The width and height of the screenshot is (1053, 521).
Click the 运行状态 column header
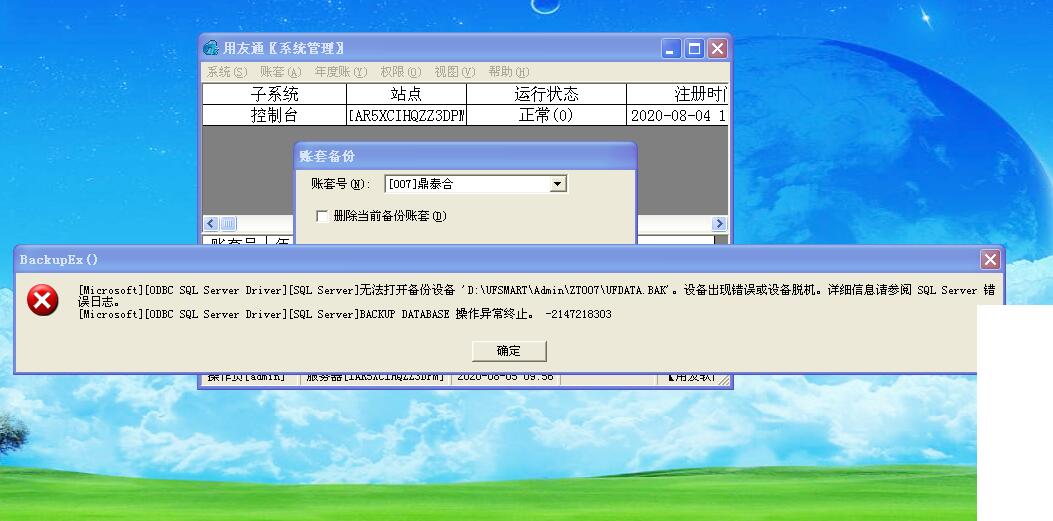click(x=546, y=94)
